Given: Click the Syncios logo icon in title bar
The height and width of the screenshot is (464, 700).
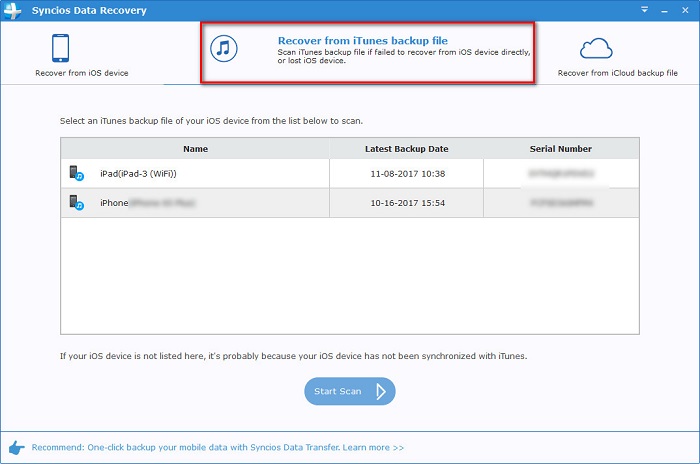Looking at the screenshot, I should pyautogui.click(x=12, y=10).
